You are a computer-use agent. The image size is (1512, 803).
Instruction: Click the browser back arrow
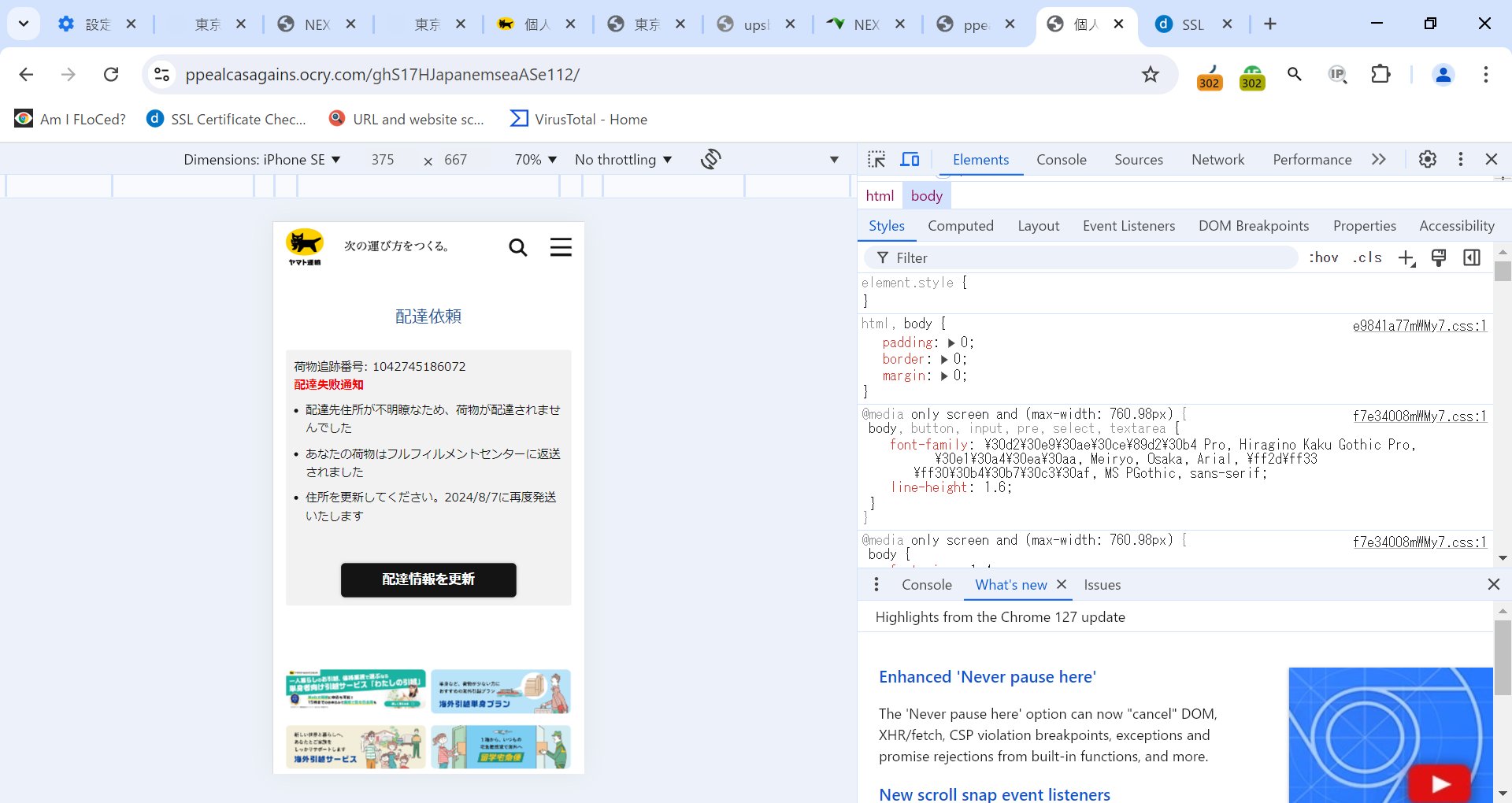(26, 74)
